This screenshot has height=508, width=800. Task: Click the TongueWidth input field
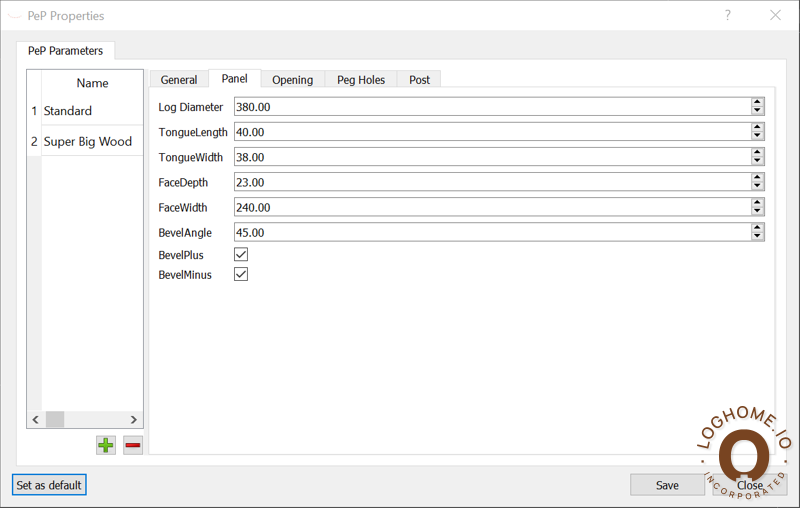[492, 157]
